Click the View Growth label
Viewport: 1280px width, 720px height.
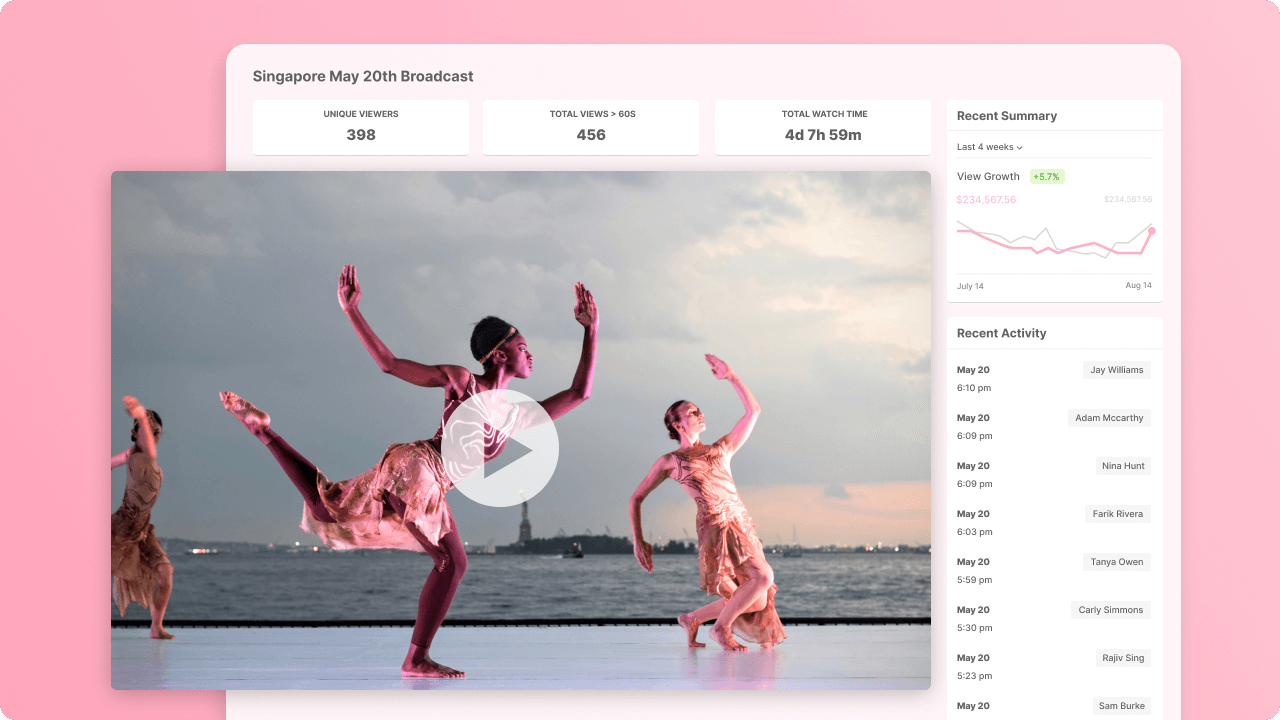pyautogui.click(x=988, y=177)
